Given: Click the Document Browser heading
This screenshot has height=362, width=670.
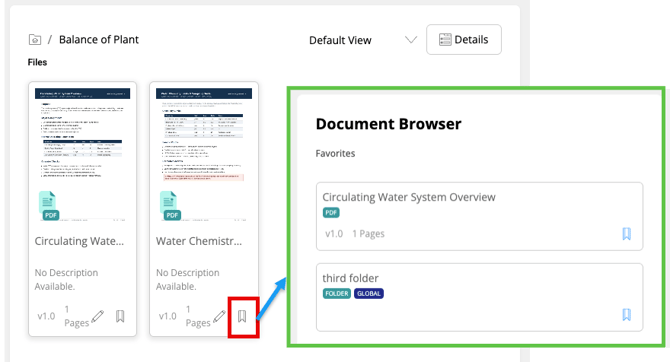Looking at the screenshot, I should [388, 124].
